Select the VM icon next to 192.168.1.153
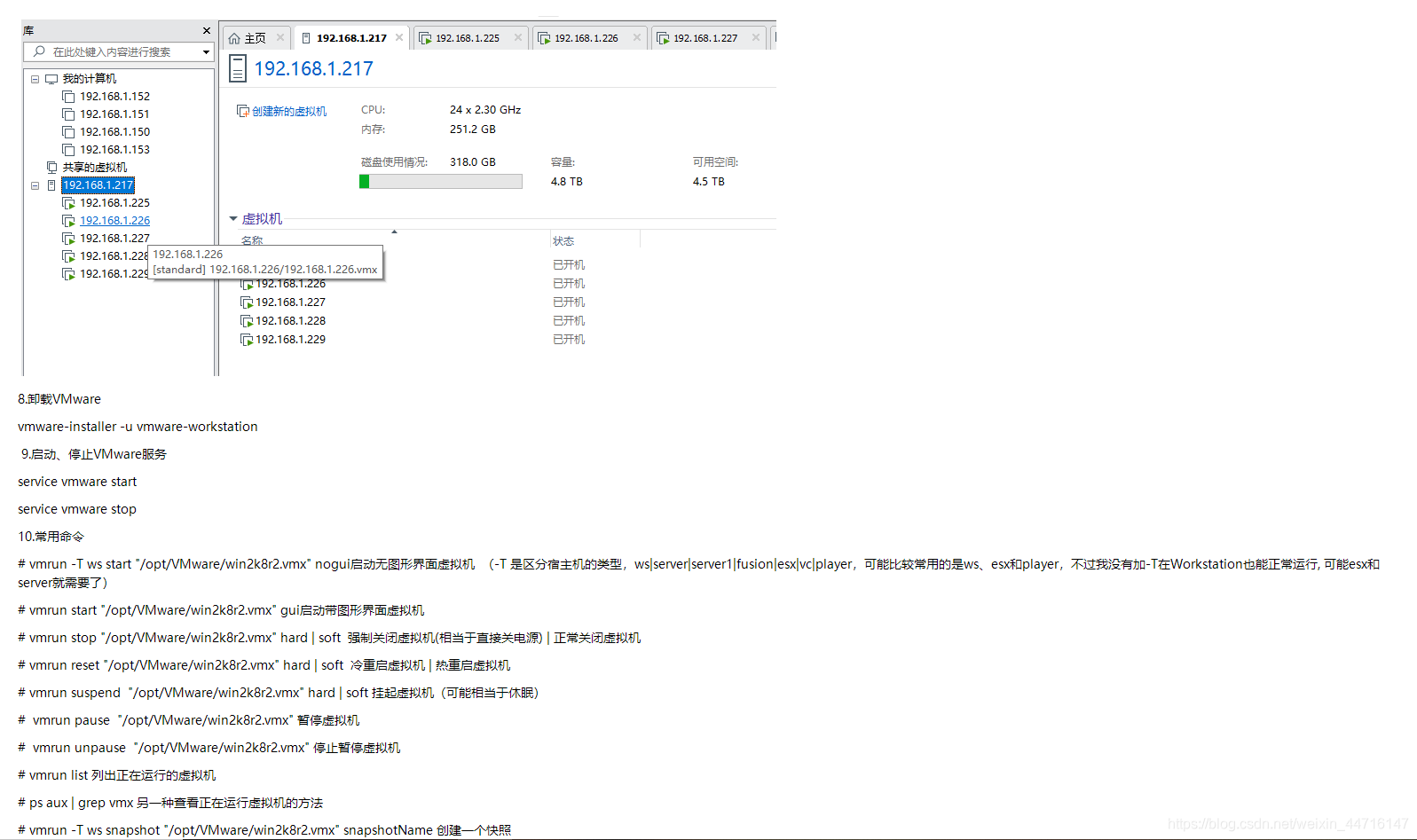Viewport: 1417px width, 840px height. pyautogui.click(x=68, y=150)
